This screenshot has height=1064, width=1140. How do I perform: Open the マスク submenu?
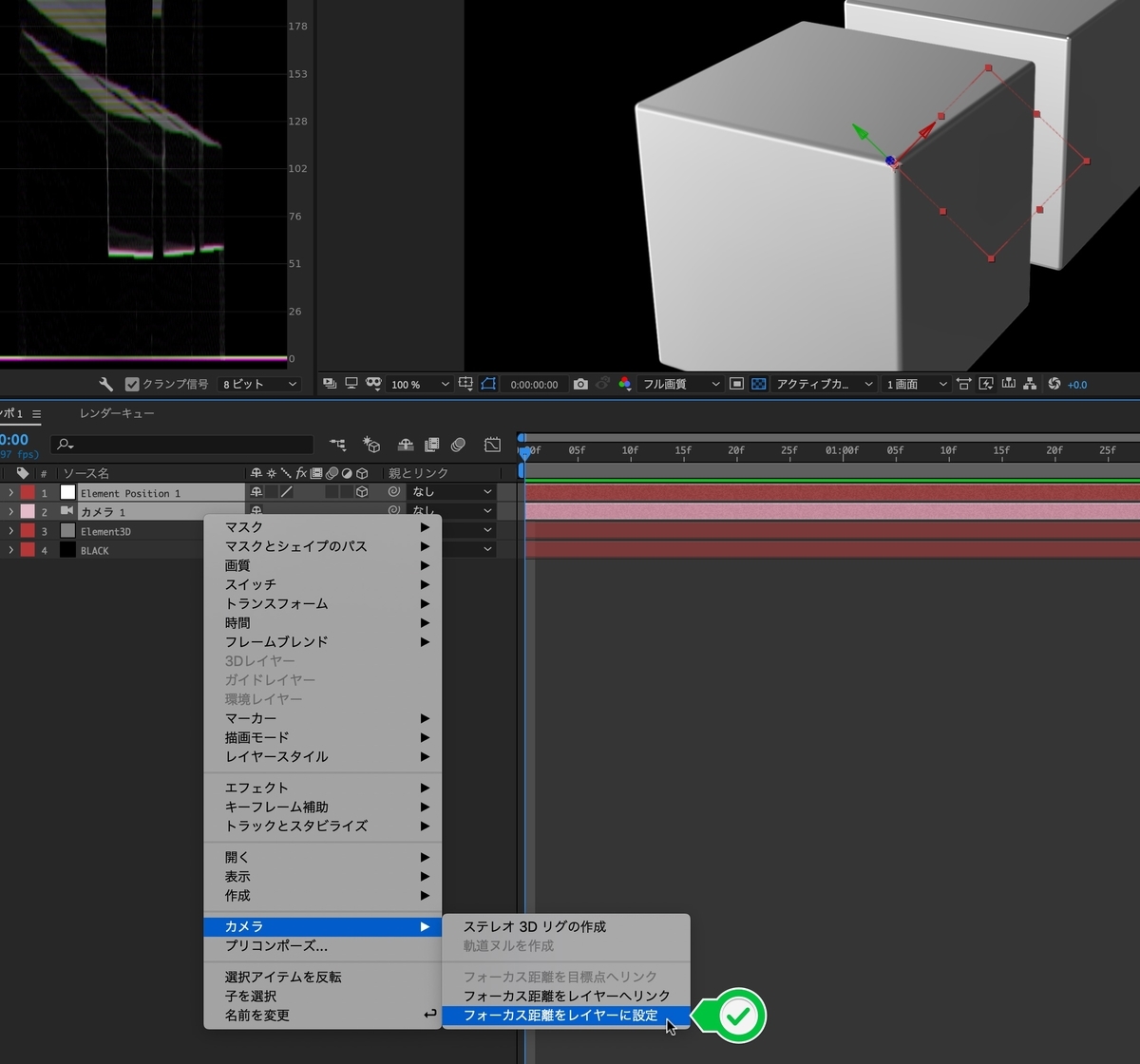[323, 527]
